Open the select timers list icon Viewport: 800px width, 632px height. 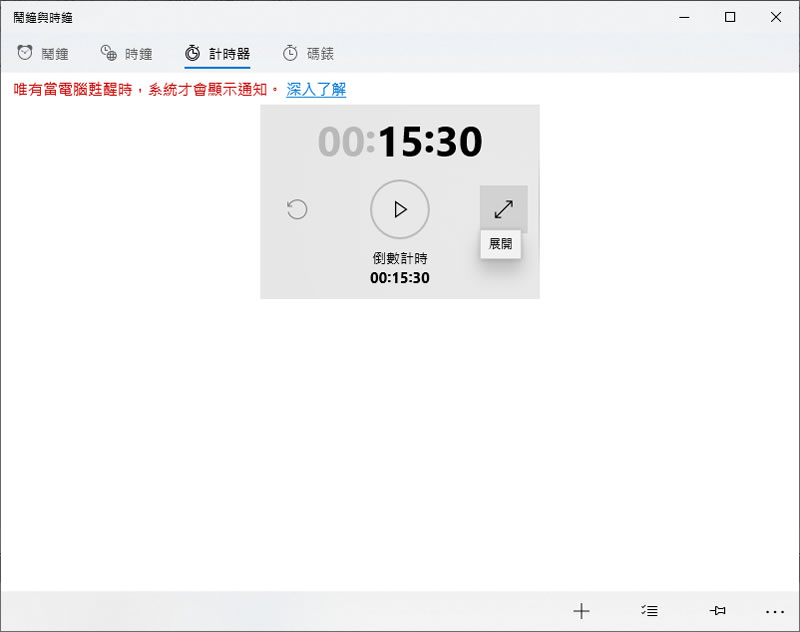pyautogui.click(x=649, y=611)
